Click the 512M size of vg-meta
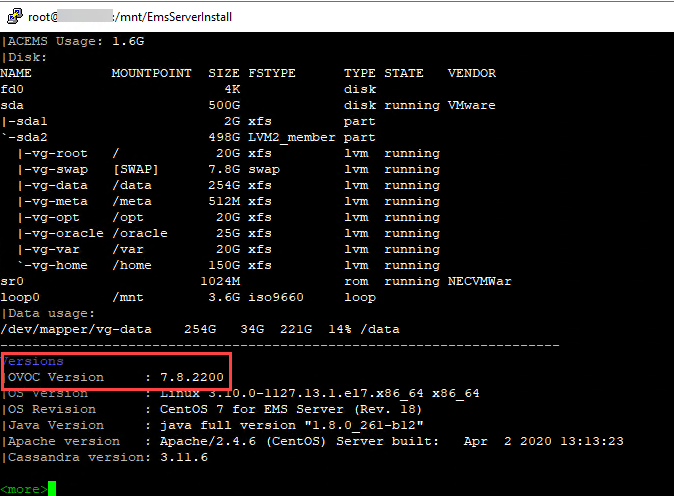Viewport: 674px width, 496px height. (x=224, y=201)
